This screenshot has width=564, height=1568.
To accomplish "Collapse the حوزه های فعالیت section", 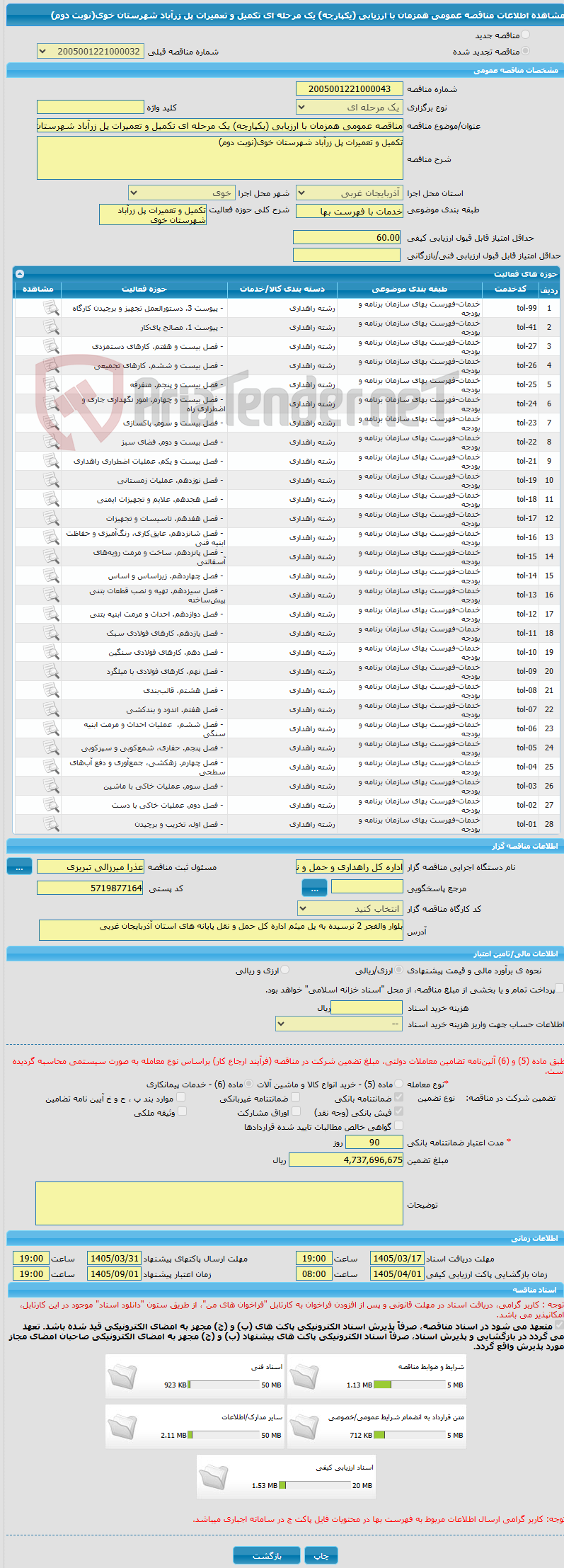I will 20,274.
